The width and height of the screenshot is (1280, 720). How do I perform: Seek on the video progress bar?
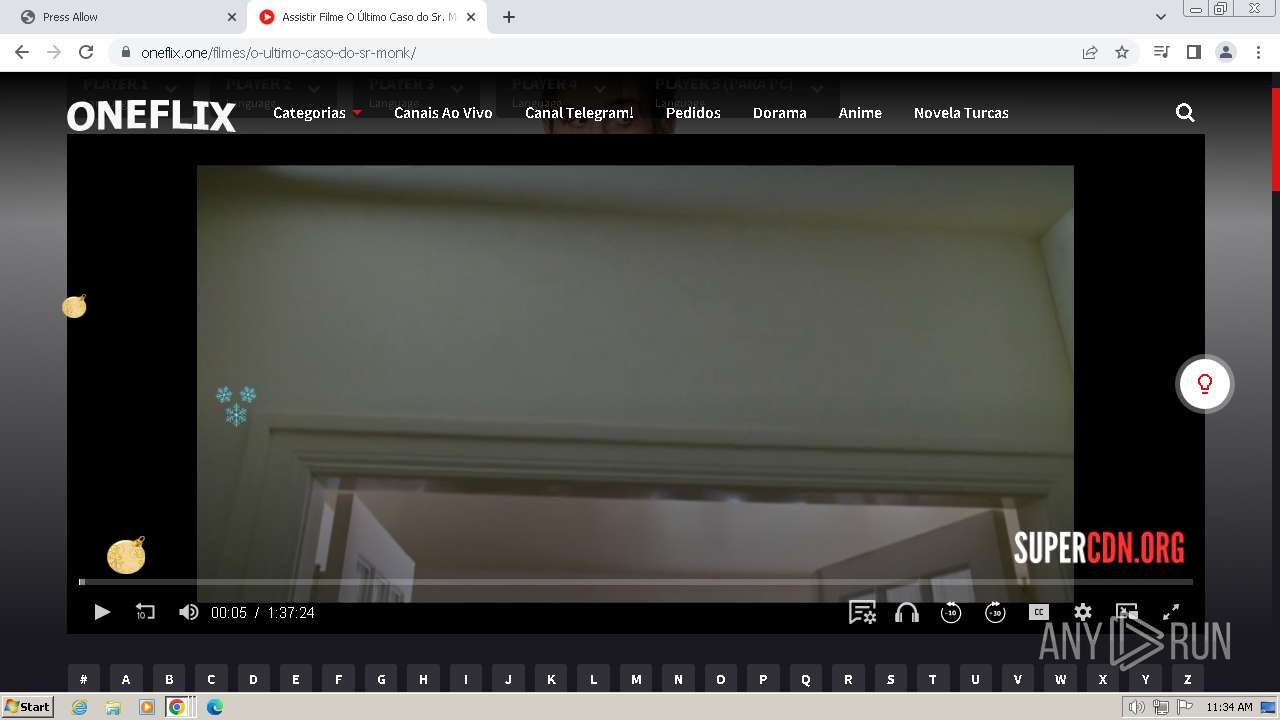point(636,581)
